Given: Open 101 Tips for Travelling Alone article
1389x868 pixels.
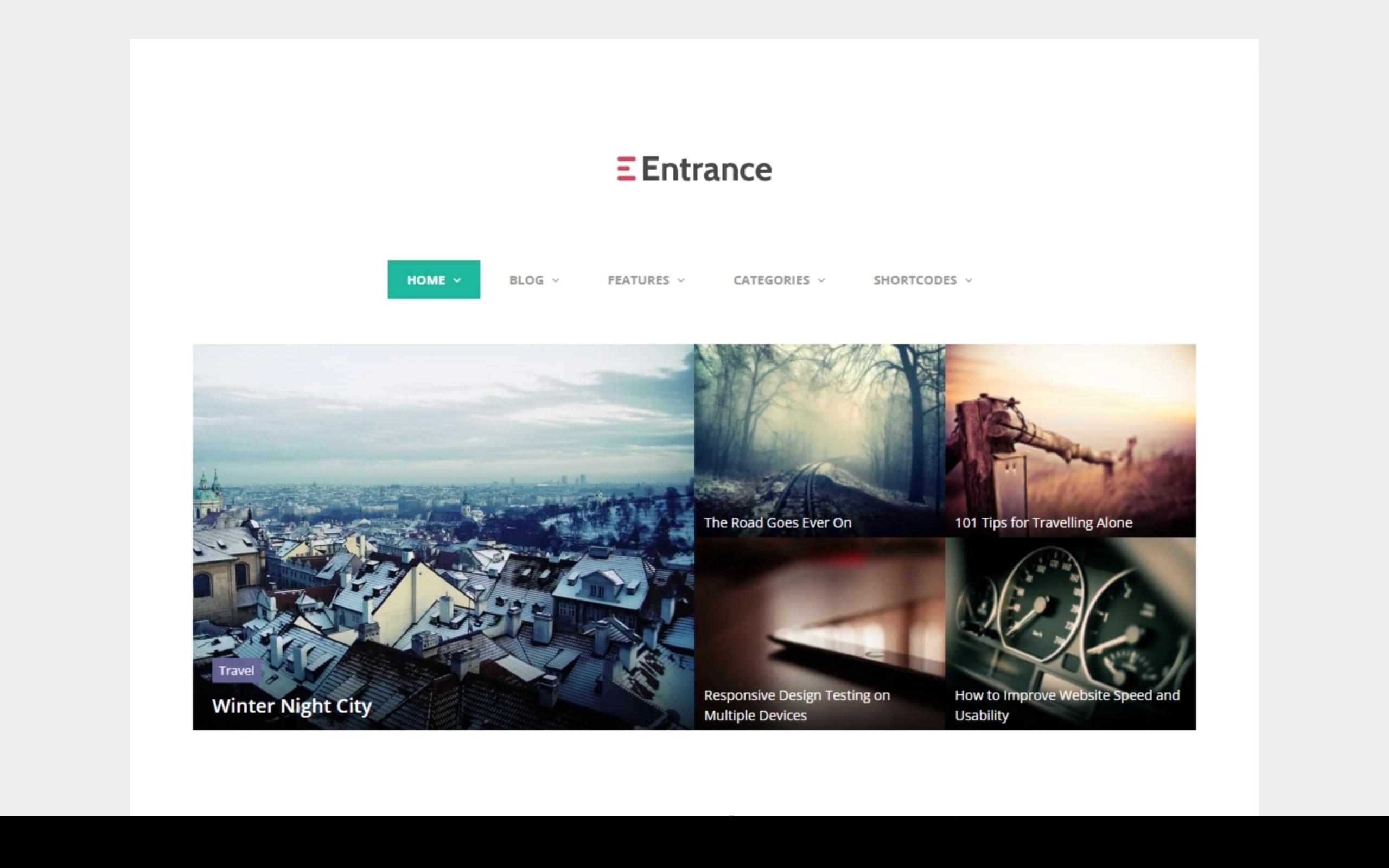Looking at the screenshot, I should click(1043, 522).
